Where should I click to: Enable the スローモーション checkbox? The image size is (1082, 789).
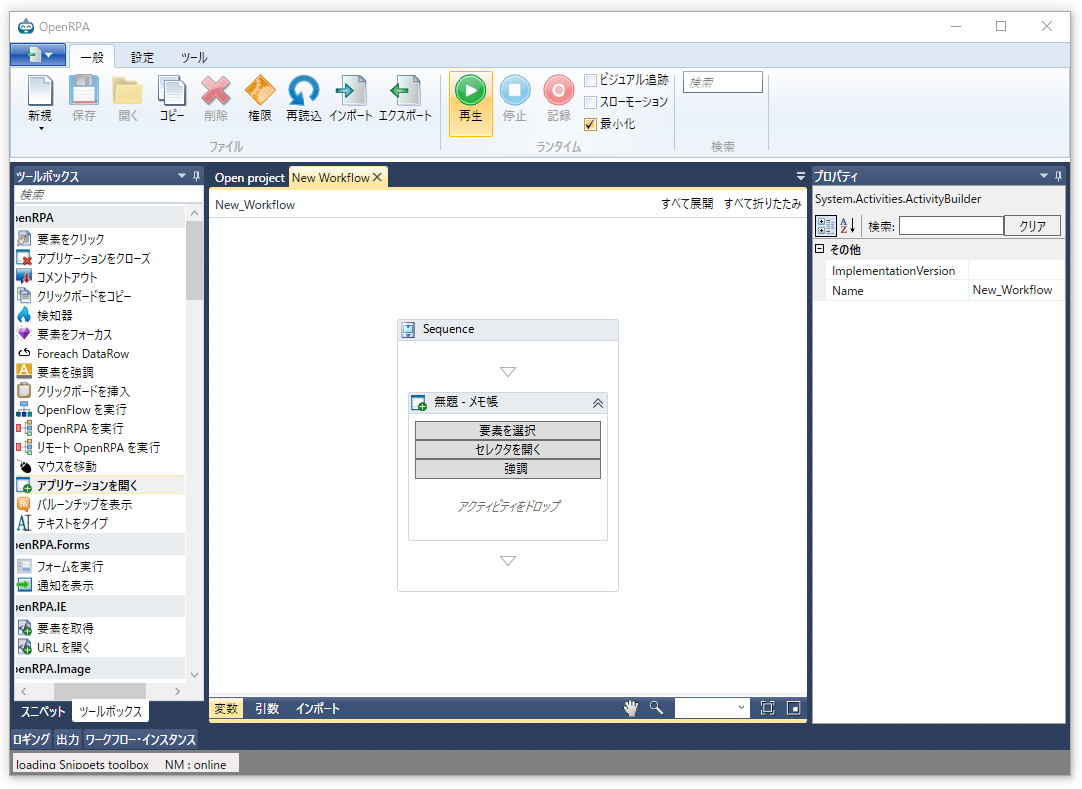point(590,102)
